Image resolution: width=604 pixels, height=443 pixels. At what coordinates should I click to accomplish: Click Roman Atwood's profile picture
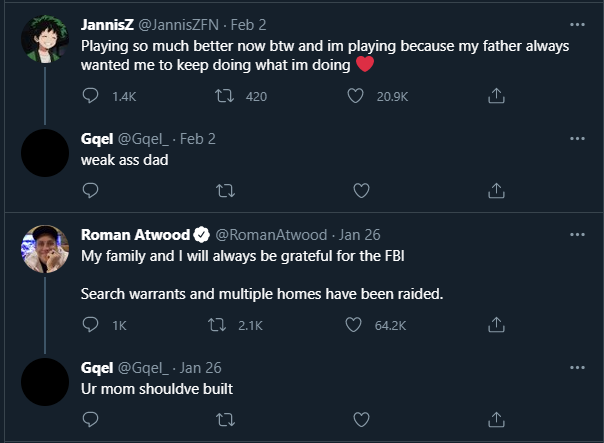click(44, 250)
